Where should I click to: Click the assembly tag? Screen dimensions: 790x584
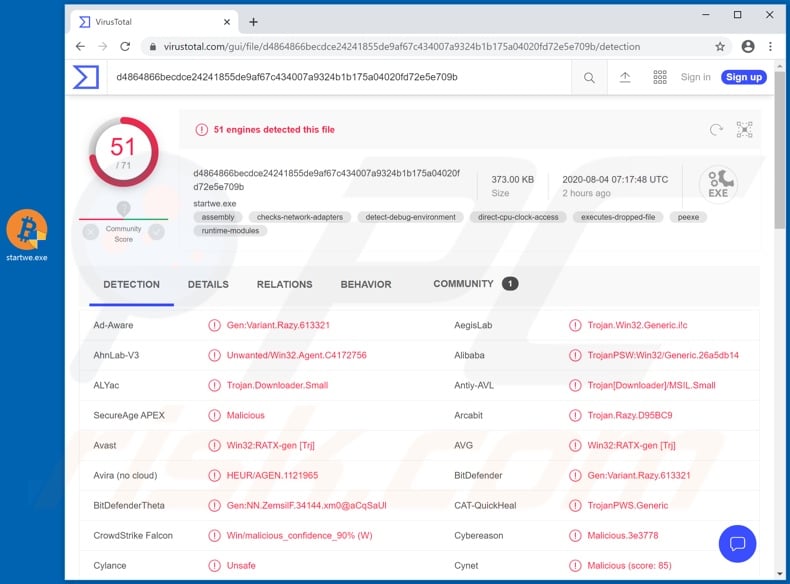218,217
